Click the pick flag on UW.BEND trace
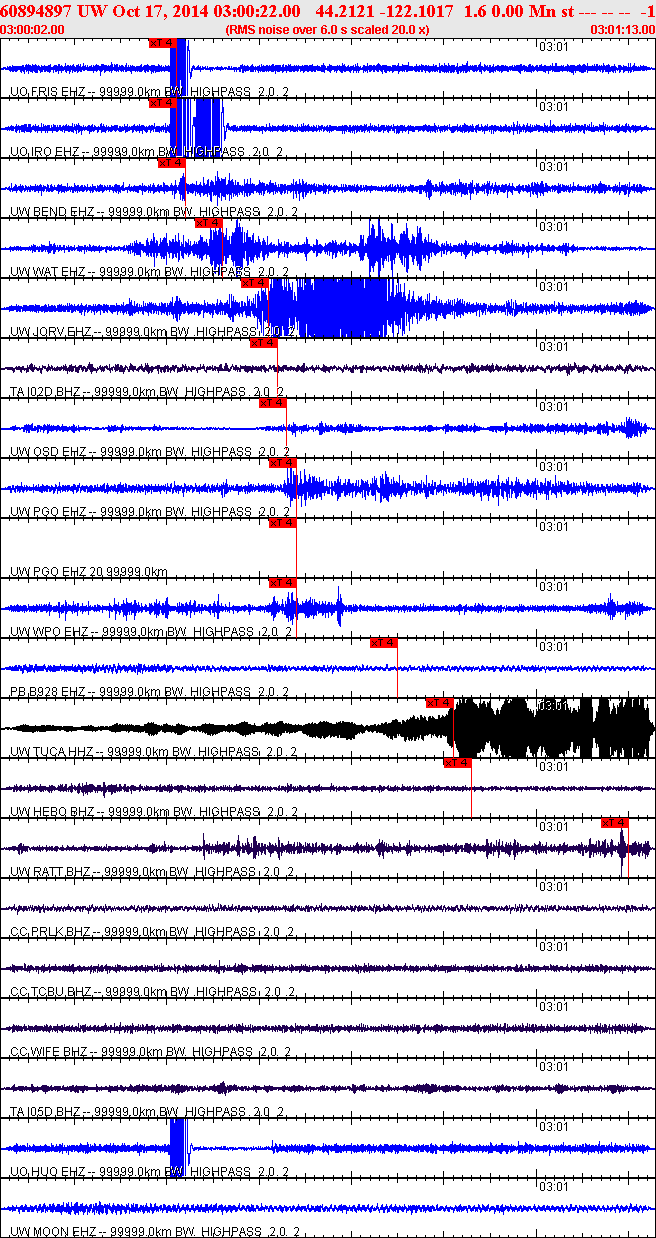Viewport: 656px width, 1238px height. [x=172, y=162]
